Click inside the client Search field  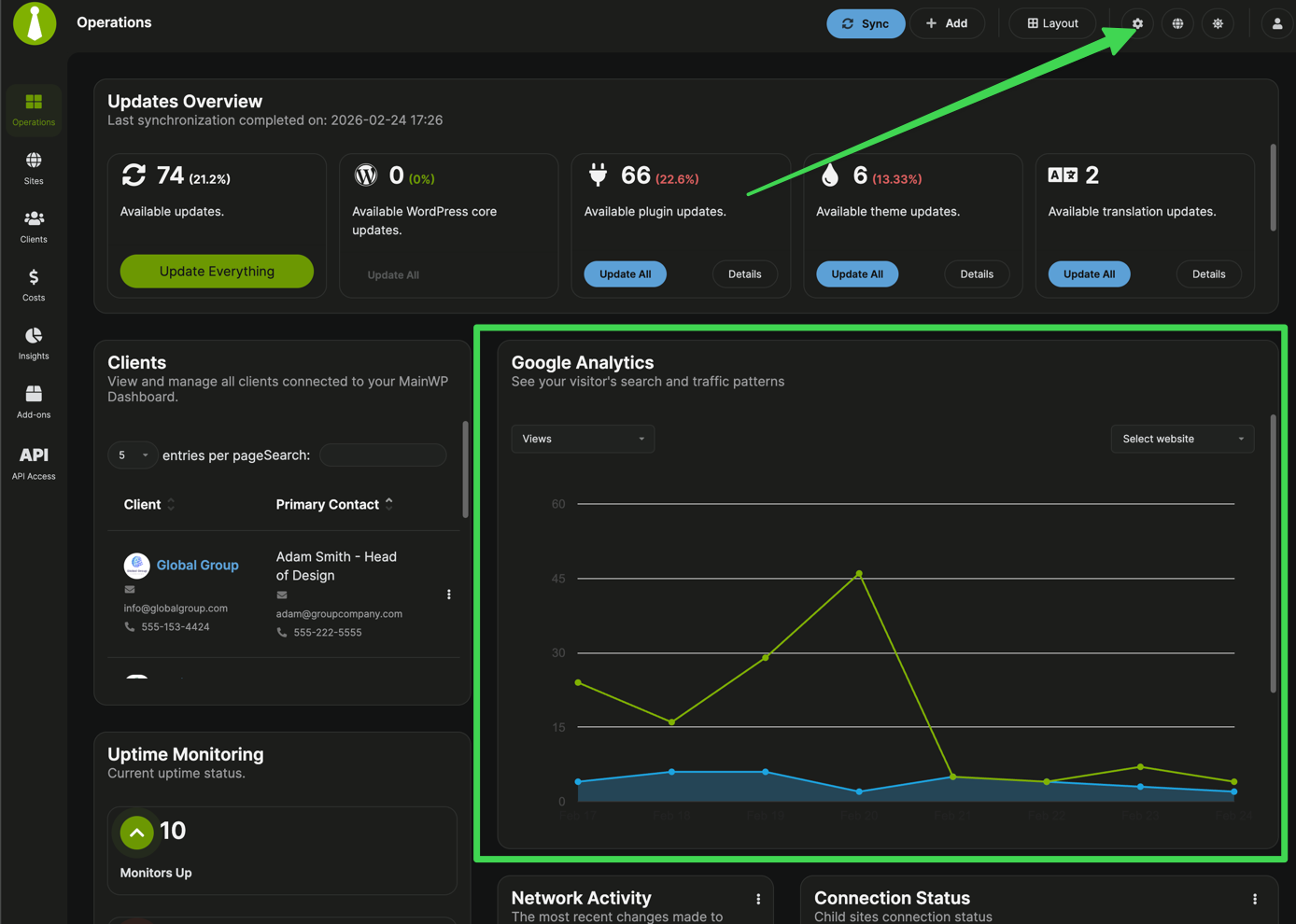(x=382, y=455)
